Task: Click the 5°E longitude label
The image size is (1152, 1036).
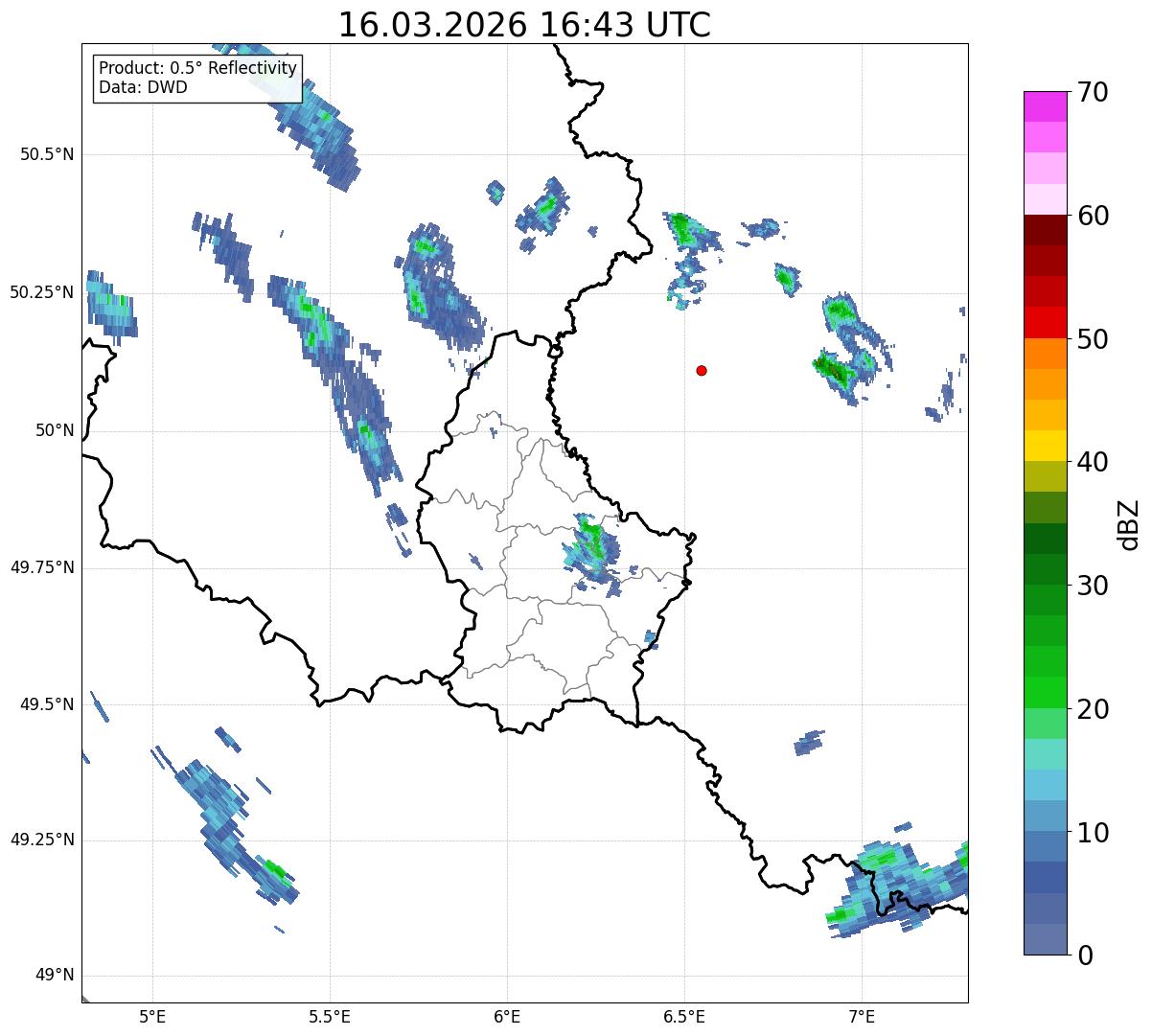Action: 152,1016
